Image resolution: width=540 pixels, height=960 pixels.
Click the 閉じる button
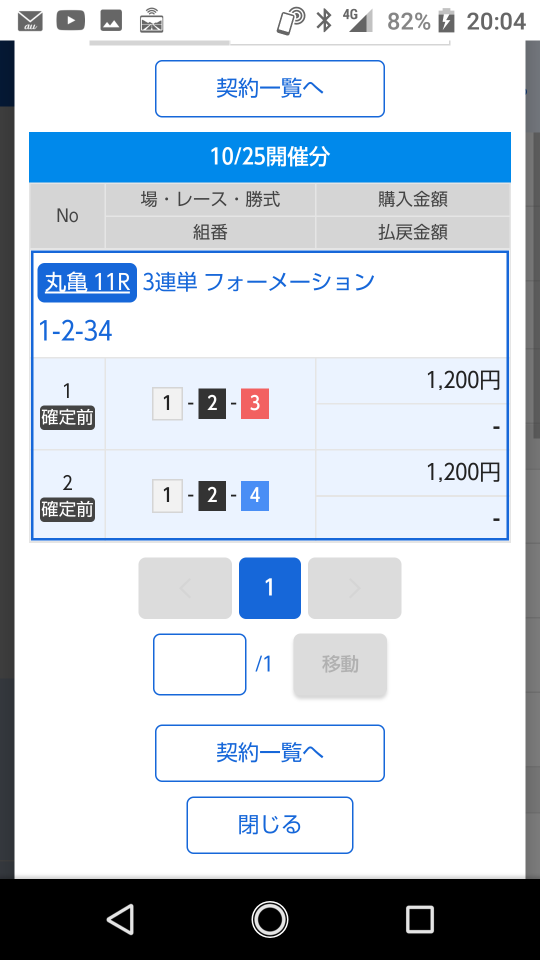[269, 825]
